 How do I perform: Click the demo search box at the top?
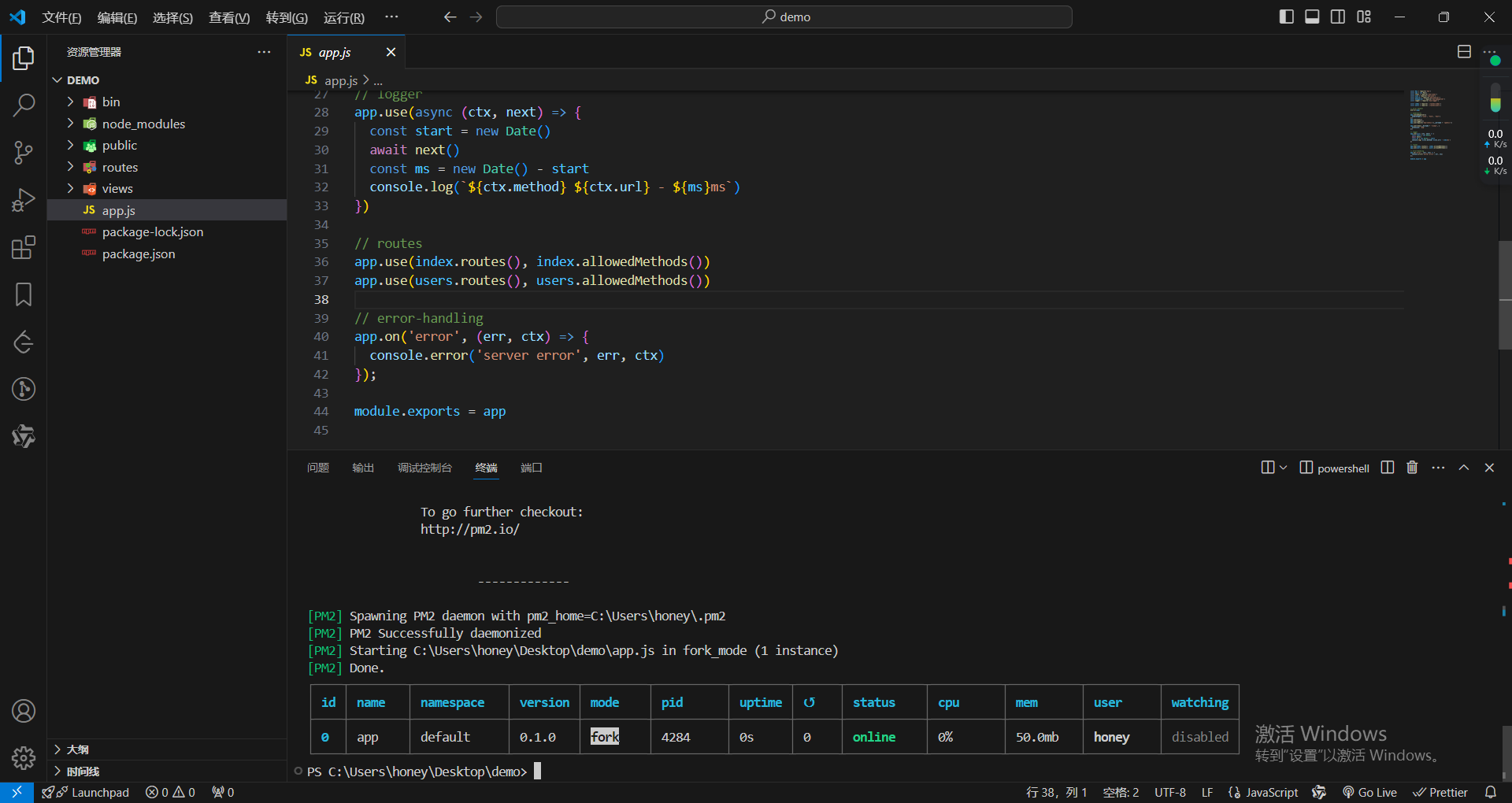pos(784,16)
